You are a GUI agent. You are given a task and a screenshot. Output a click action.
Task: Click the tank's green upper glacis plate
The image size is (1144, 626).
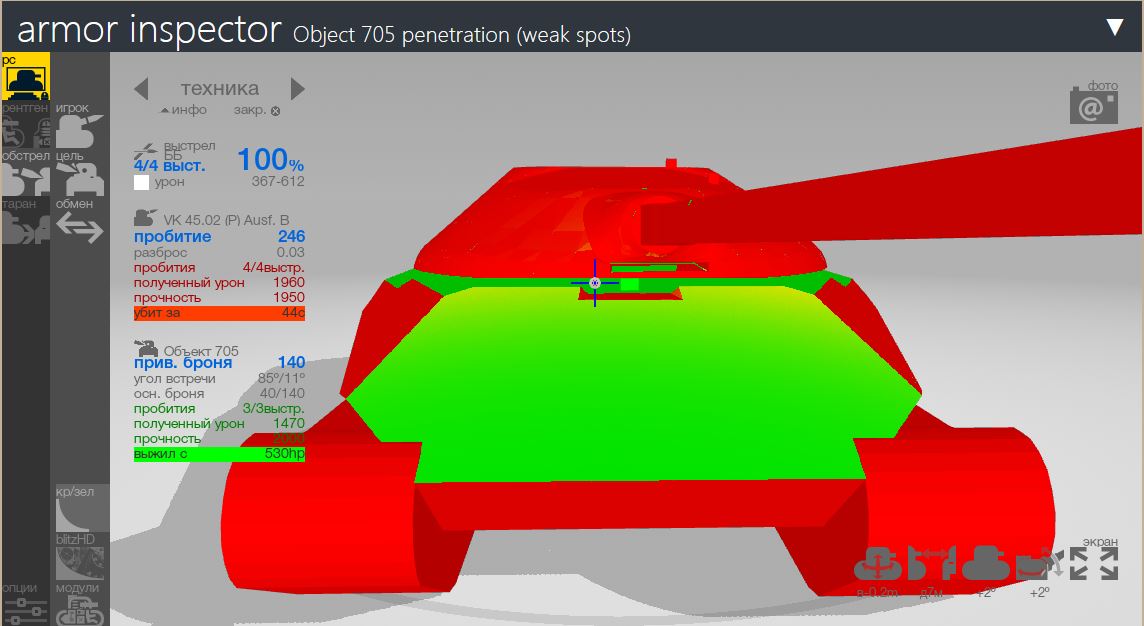click(633, 383)
